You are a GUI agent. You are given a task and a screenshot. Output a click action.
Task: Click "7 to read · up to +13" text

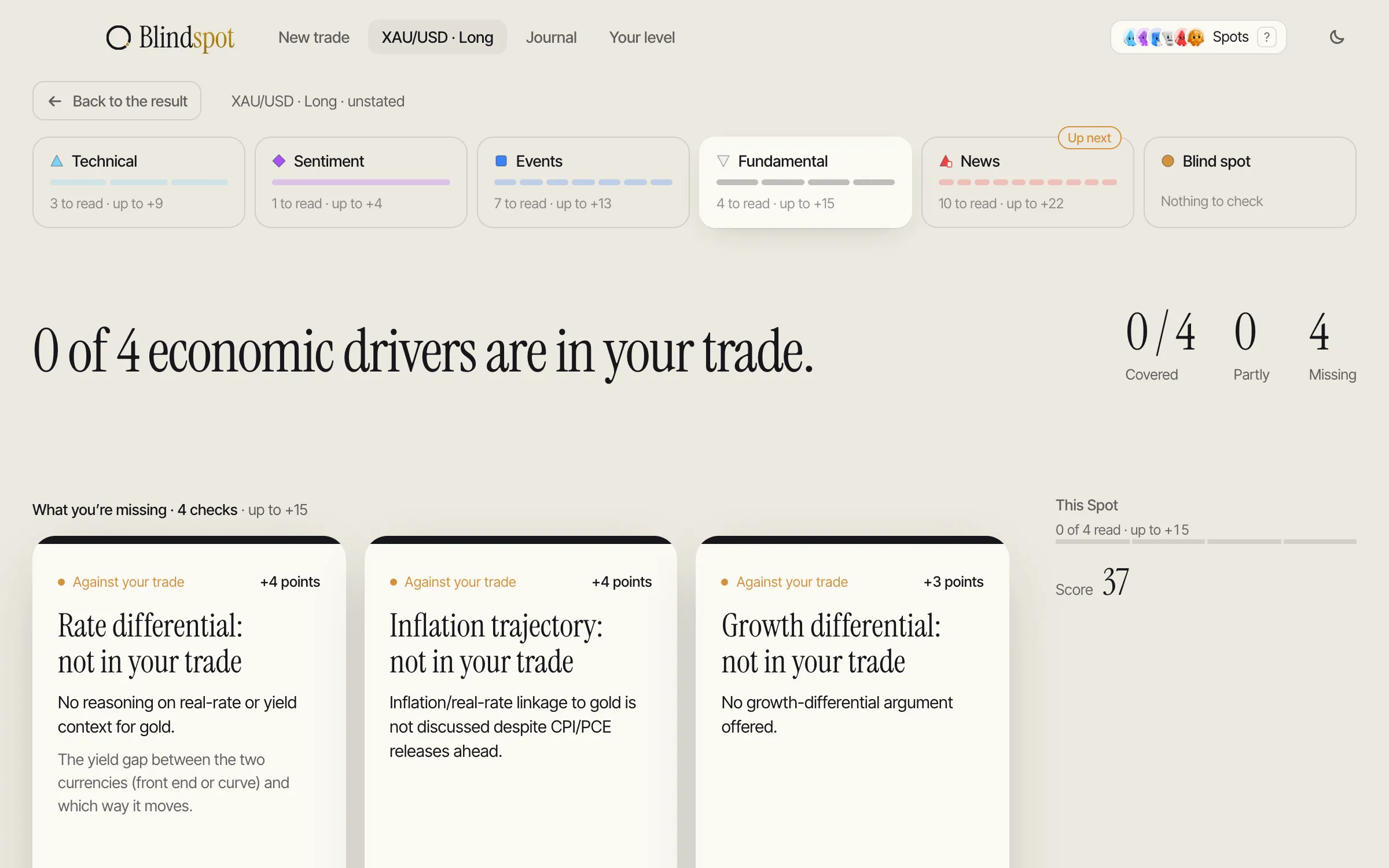[x=553, y=203]
